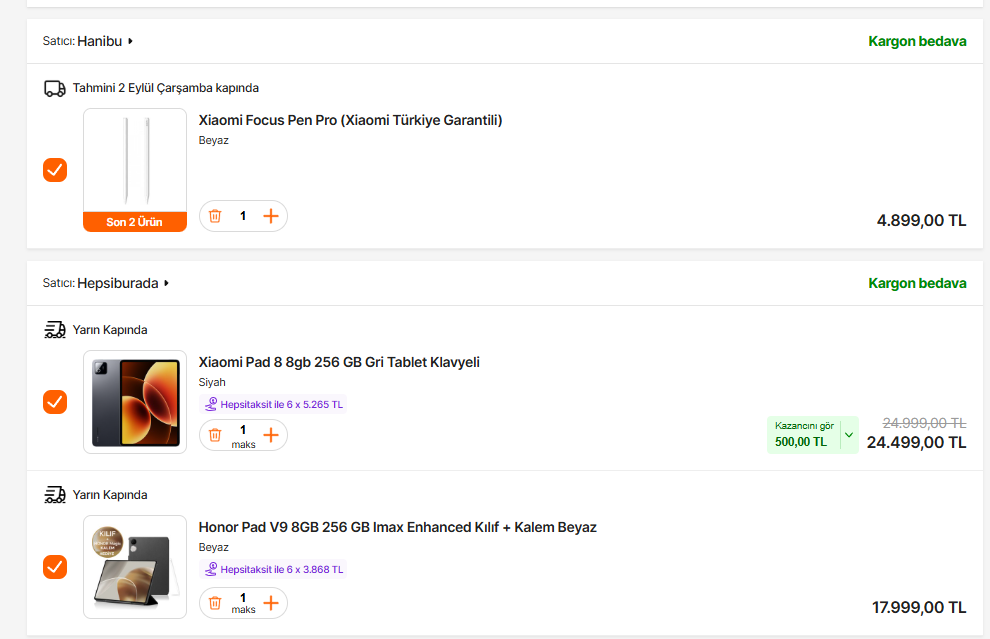Increase Xiaomi Focus Pen Pro quantity with plus
The image size is (990, 639).
click(x=271, y=216)
